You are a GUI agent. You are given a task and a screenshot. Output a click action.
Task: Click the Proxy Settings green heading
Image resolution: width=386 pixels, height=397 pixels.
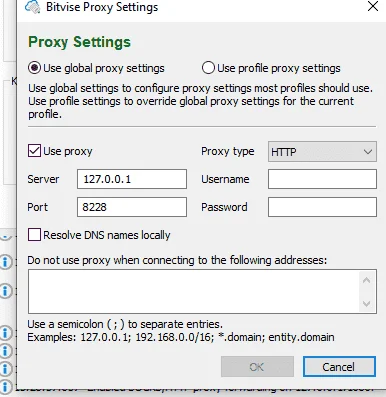[79, 42]
